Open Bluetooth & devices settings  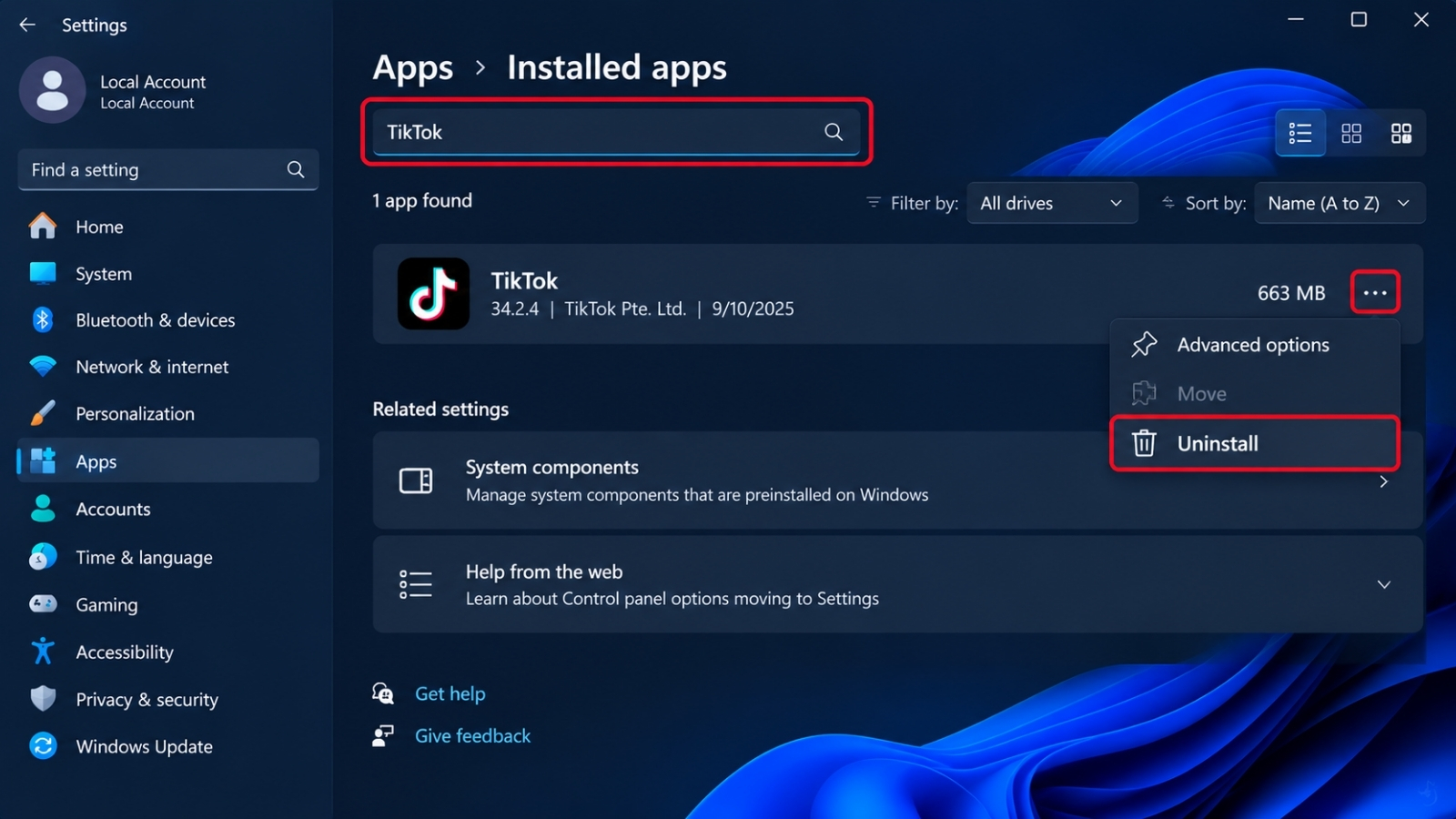[x=167, y=320]
